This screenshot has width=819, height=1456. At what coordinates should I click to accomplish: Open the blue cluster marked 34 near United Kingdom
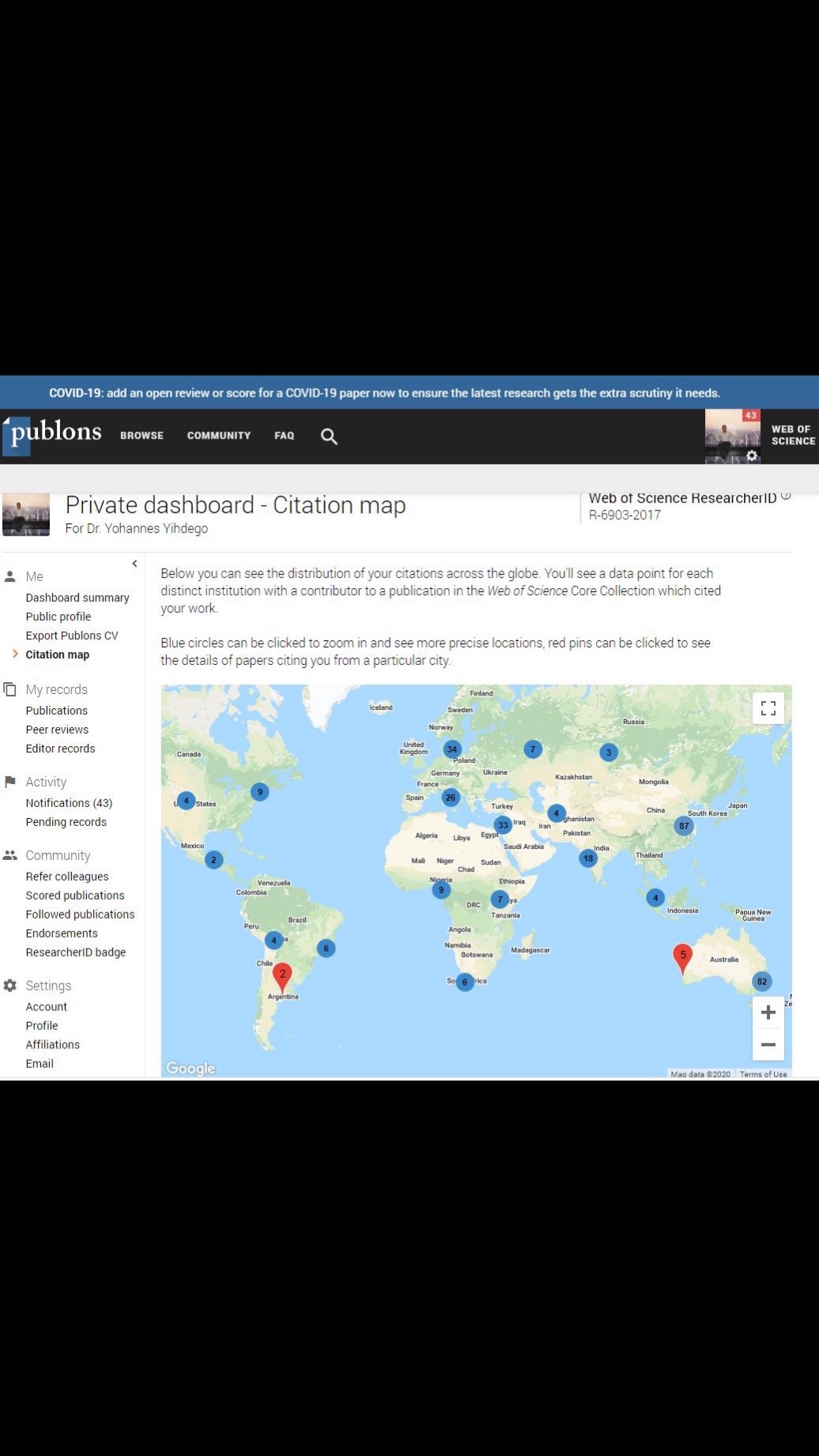(452, 749)
